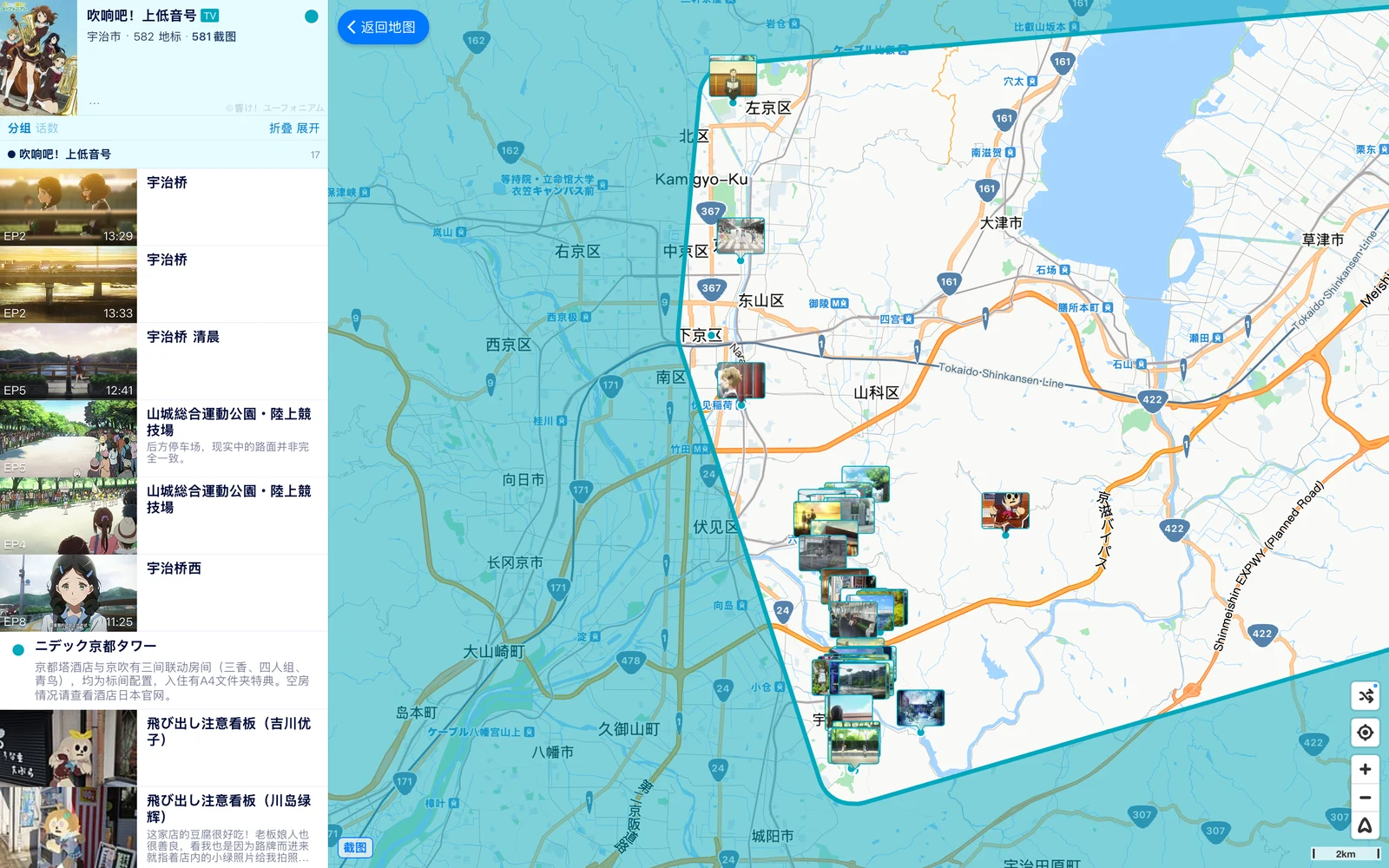The width and height of the screenshot is (1389, 868).
Task: Expand all groups with 展开
Action: (x=308, y=128)
